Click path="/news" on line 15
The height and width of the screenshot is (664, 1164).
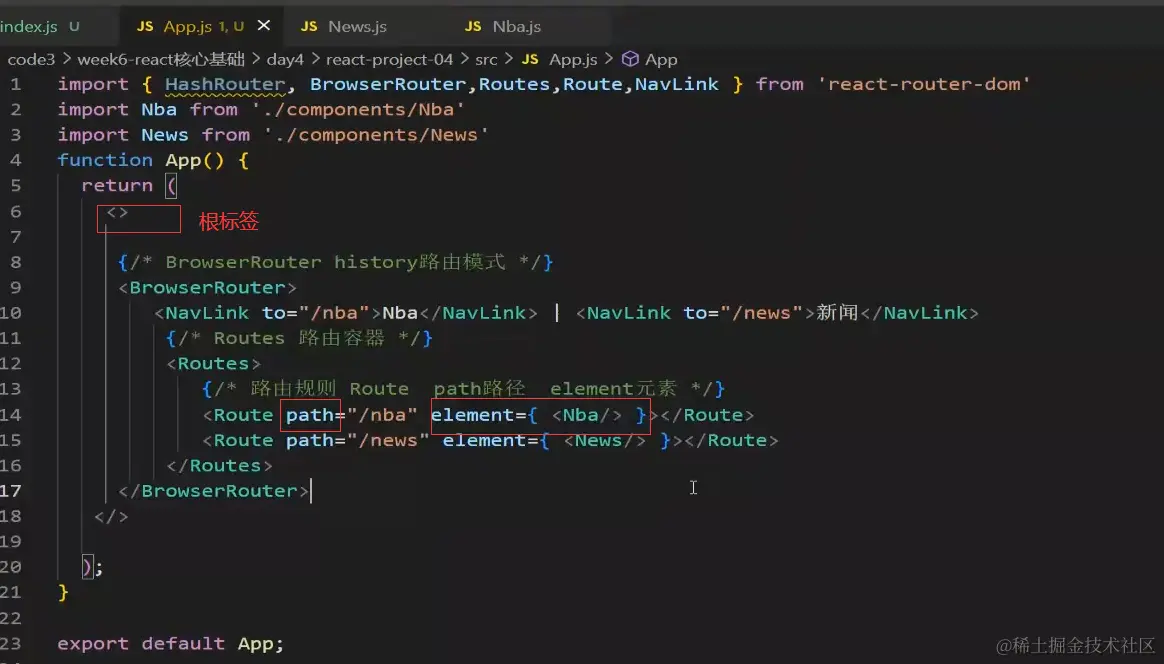[x=357, y=440]
